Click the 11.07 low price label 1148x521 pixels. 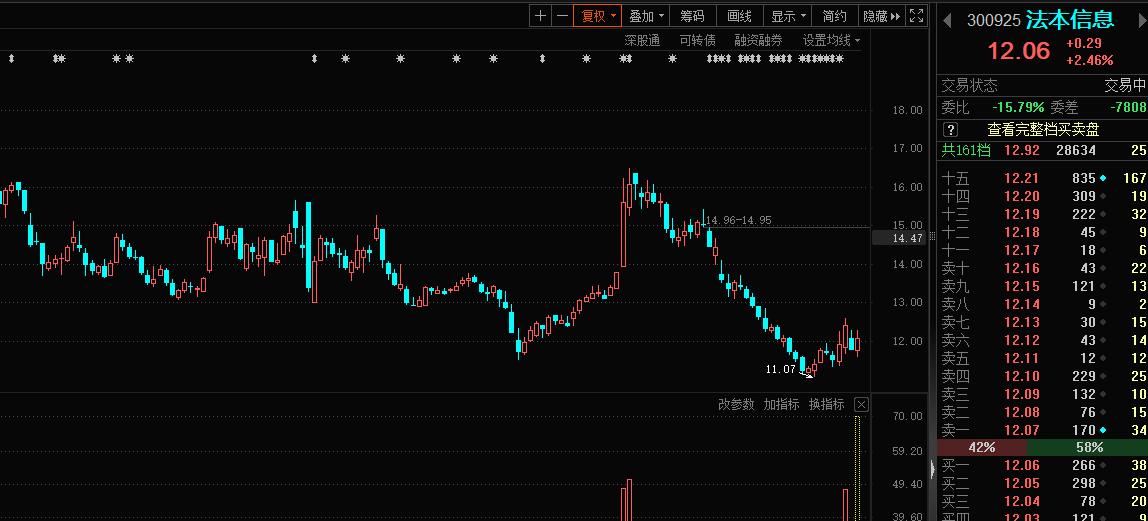pyautogui.click(x=780, y=369)
